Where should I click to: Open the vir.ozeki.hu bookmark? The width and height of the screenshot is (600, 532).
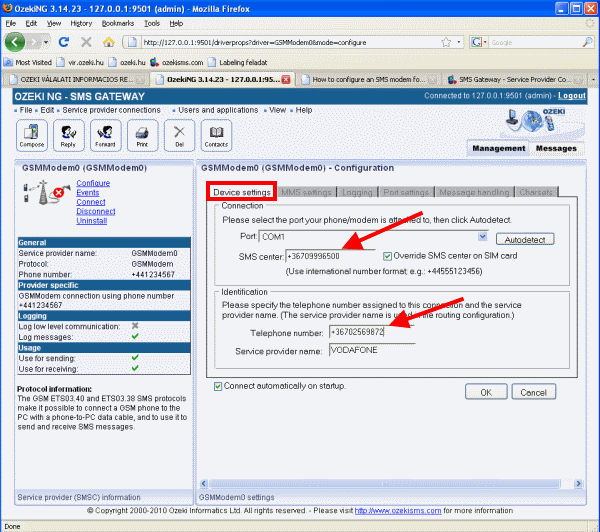pyautogui.click(x=80, y=62)
